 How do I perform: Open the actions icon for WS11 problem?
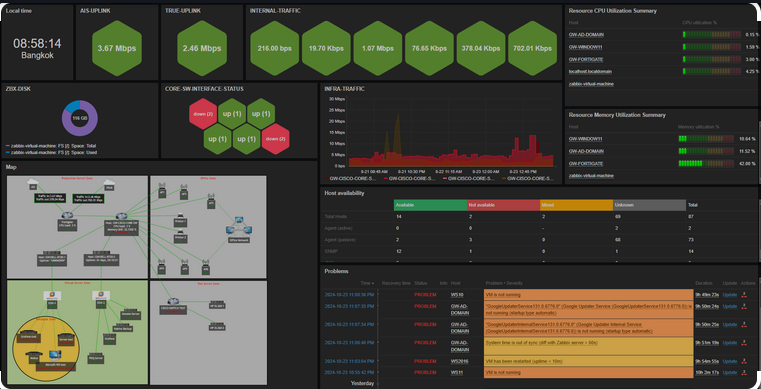pyautogui.click(x=744, y=372)
